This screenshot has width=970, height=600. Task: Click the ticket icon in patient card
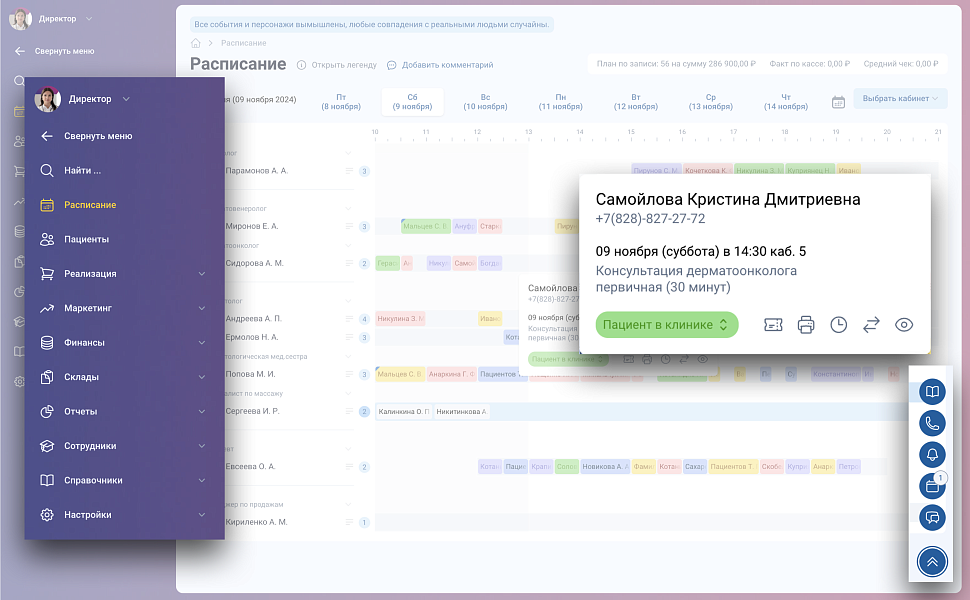[773, 325]
